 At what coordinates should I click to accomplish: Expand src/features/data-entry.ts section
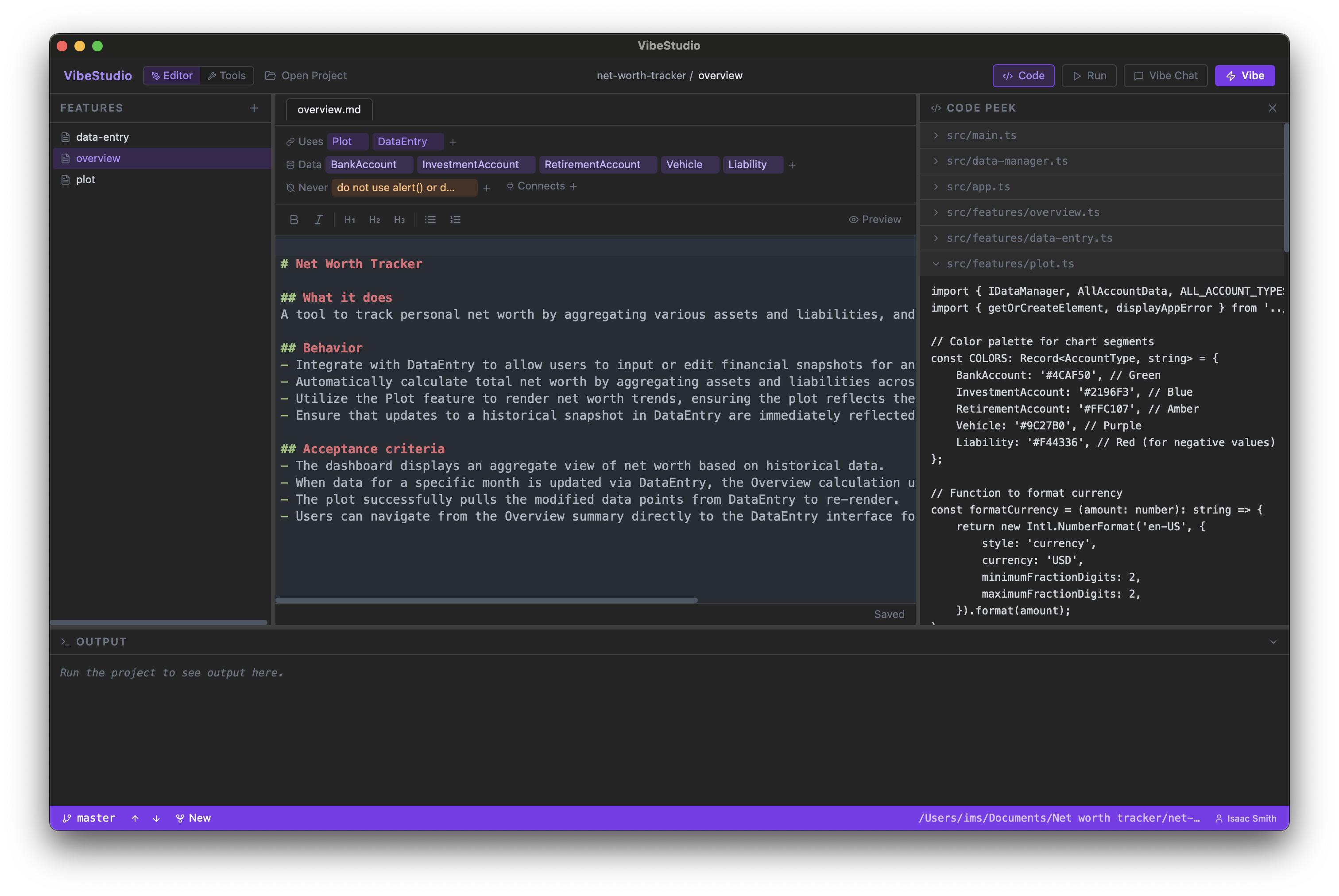coord(1102,238)
